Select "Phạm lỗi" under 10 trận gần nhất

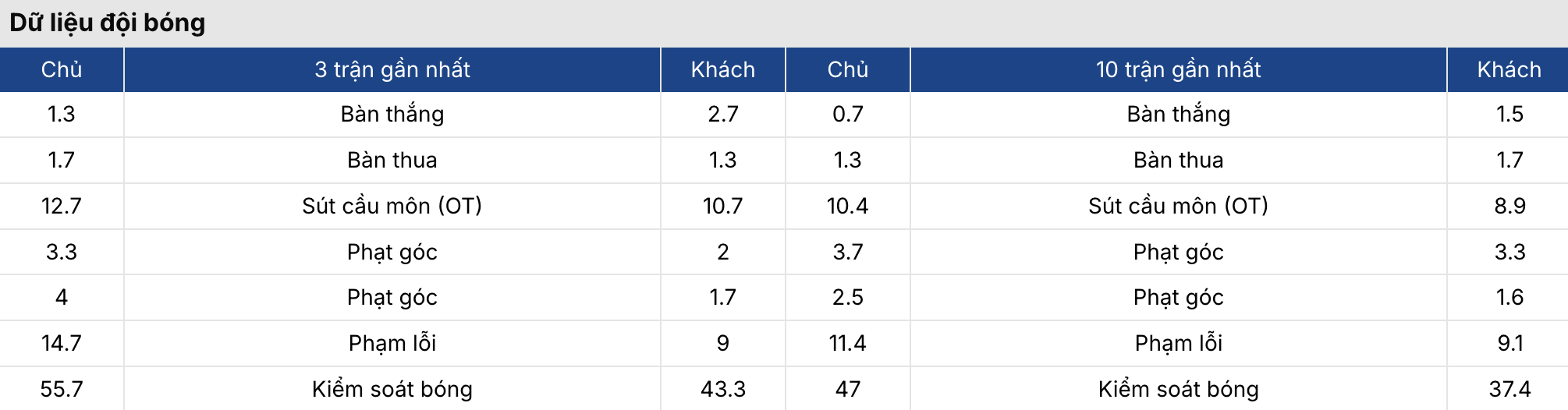coord(1178,343)
